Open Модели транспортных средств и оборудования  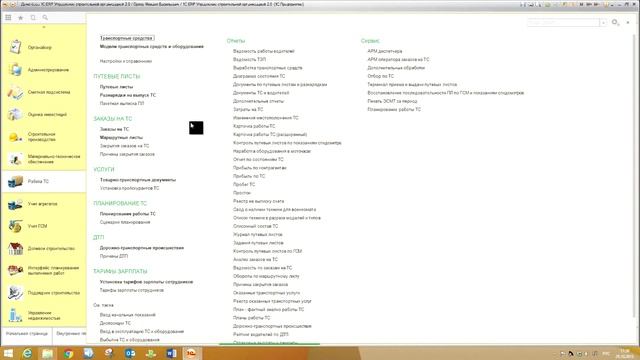coord(151,47)
